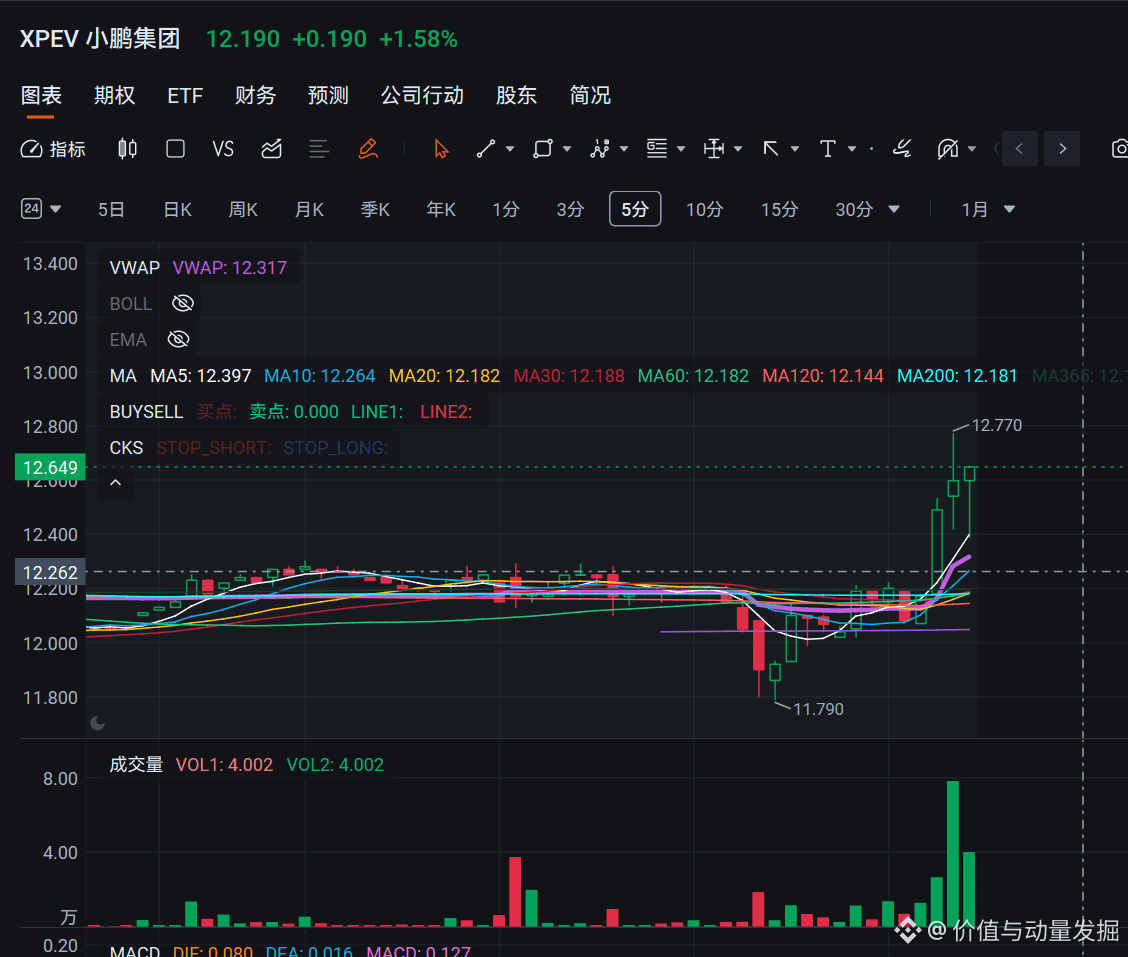
Task: Select the measurement range tool icon
Action: click(x=714, y=149)
